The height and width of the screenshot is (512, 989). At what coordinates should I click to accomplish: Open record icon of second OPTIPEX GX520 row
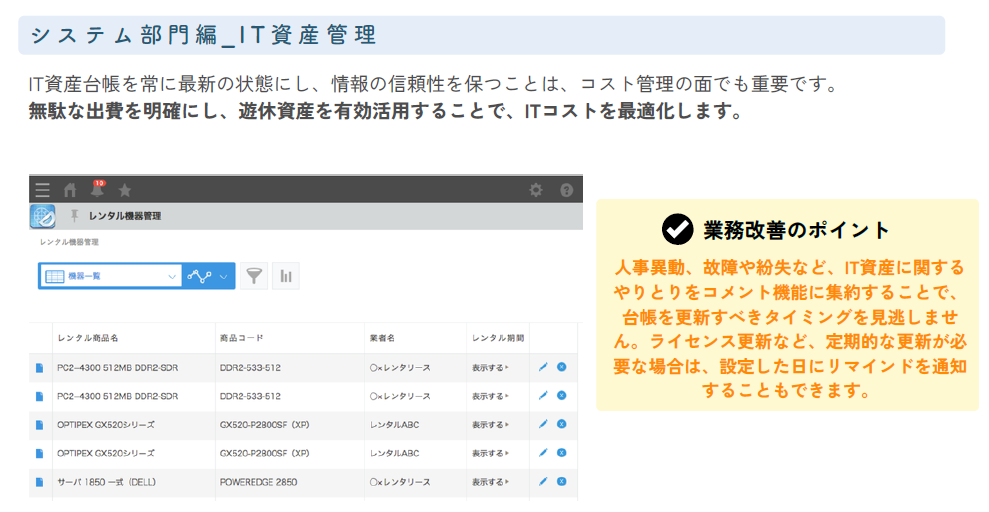tap(39, 453)
